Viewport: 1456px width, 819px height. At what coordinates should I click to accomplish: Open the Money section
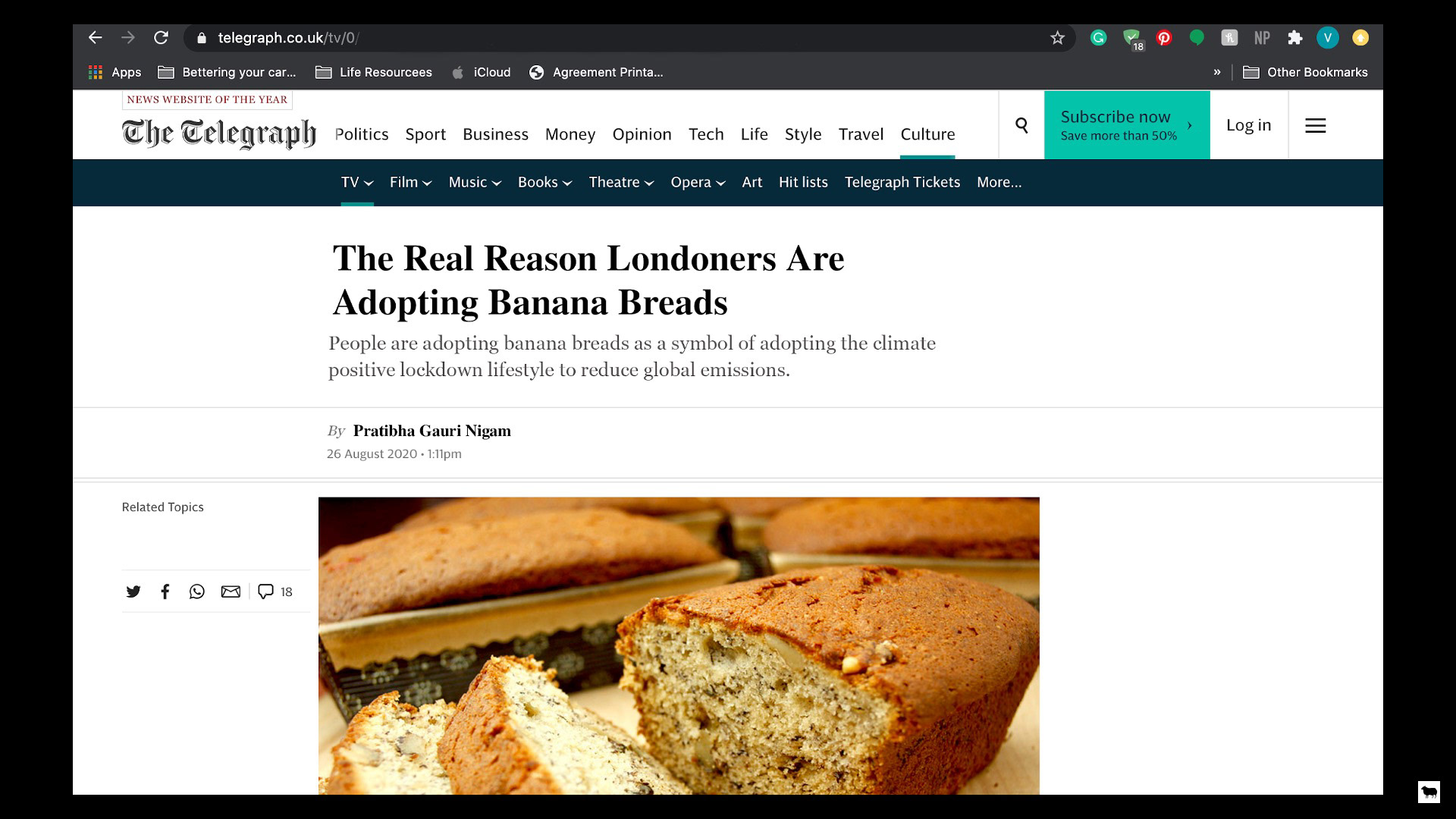click(x=570, y=134)
